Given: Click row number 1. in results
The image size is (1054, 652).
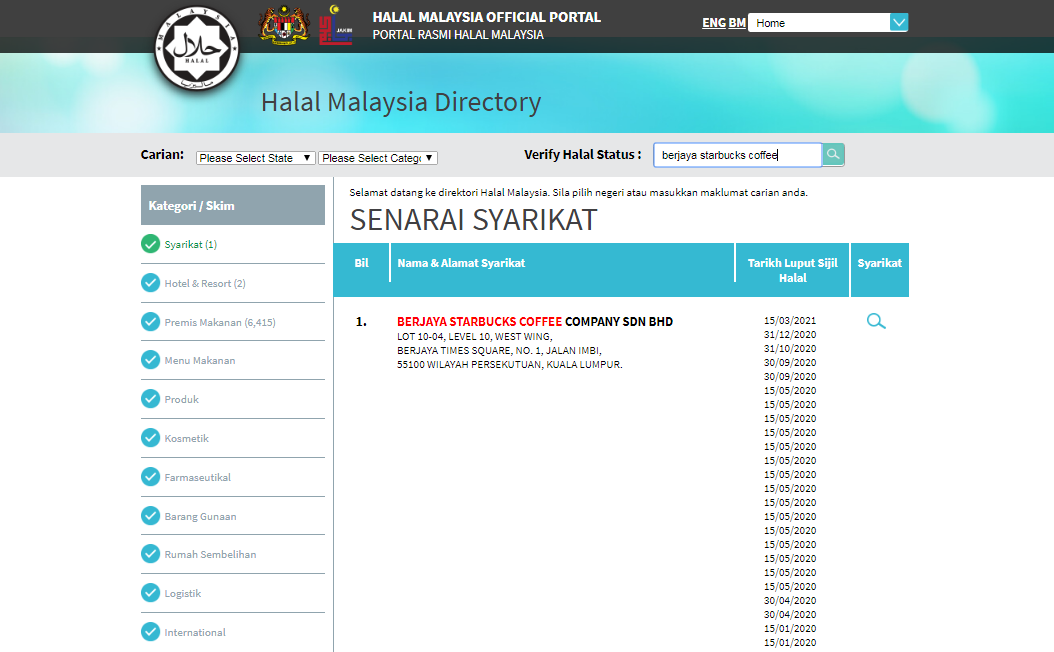Looking at the screenshot, I should [361, 322].
